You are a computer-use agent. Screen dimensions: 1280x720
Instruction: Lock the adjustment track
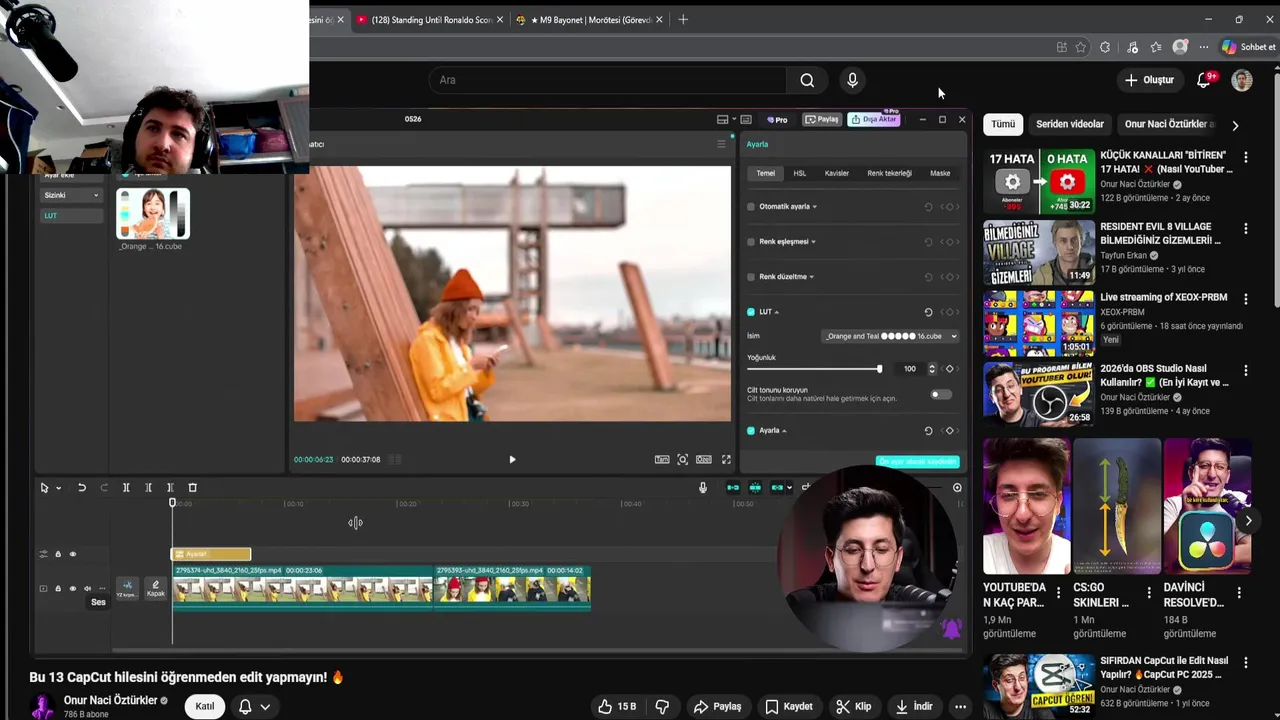[x=58, y=554]
